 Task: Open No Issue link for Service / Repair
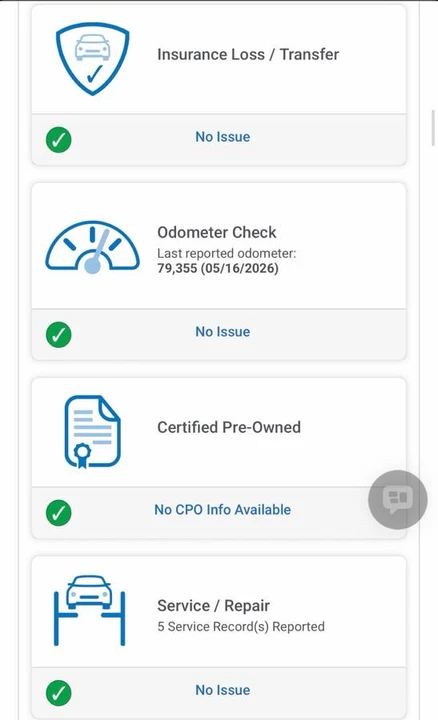pyautogui.click(x=223, y=690)
